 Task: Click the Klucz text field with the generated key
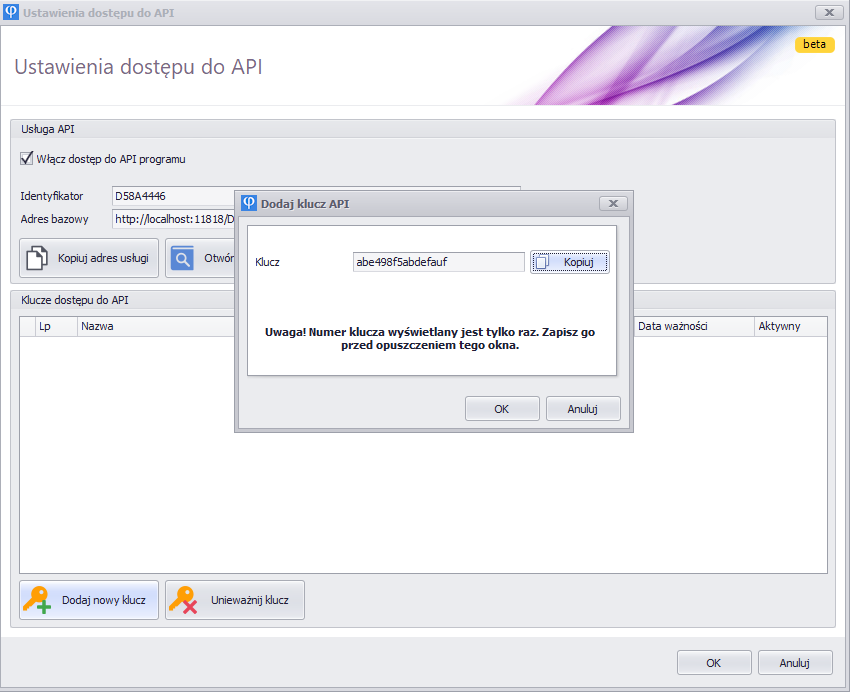(437, 262)
